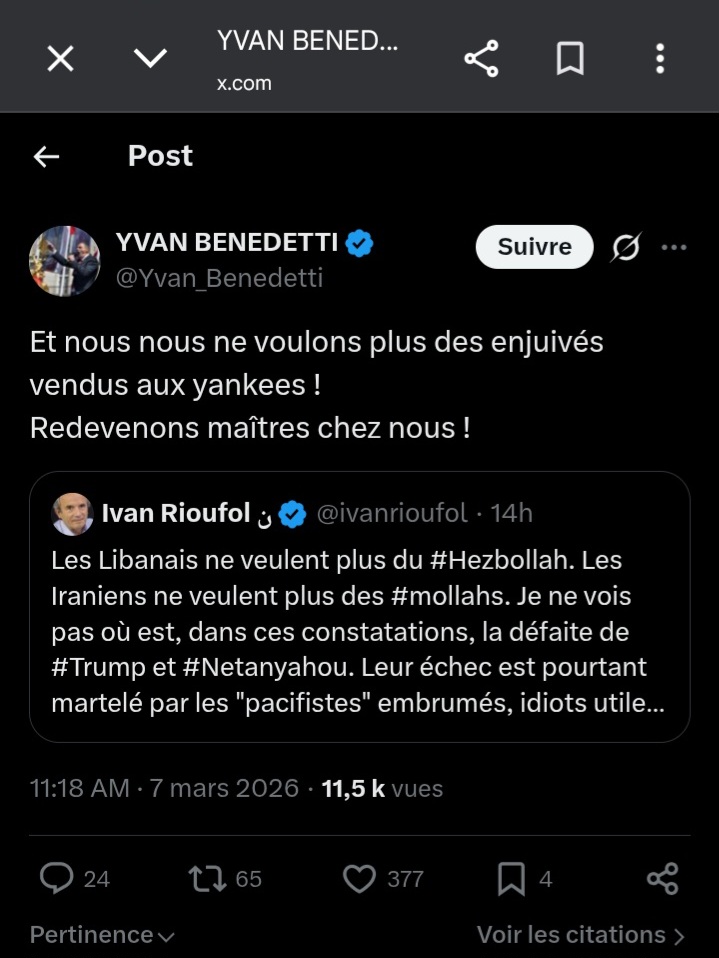Tap the browser share icon in top bar

[481, 60]
